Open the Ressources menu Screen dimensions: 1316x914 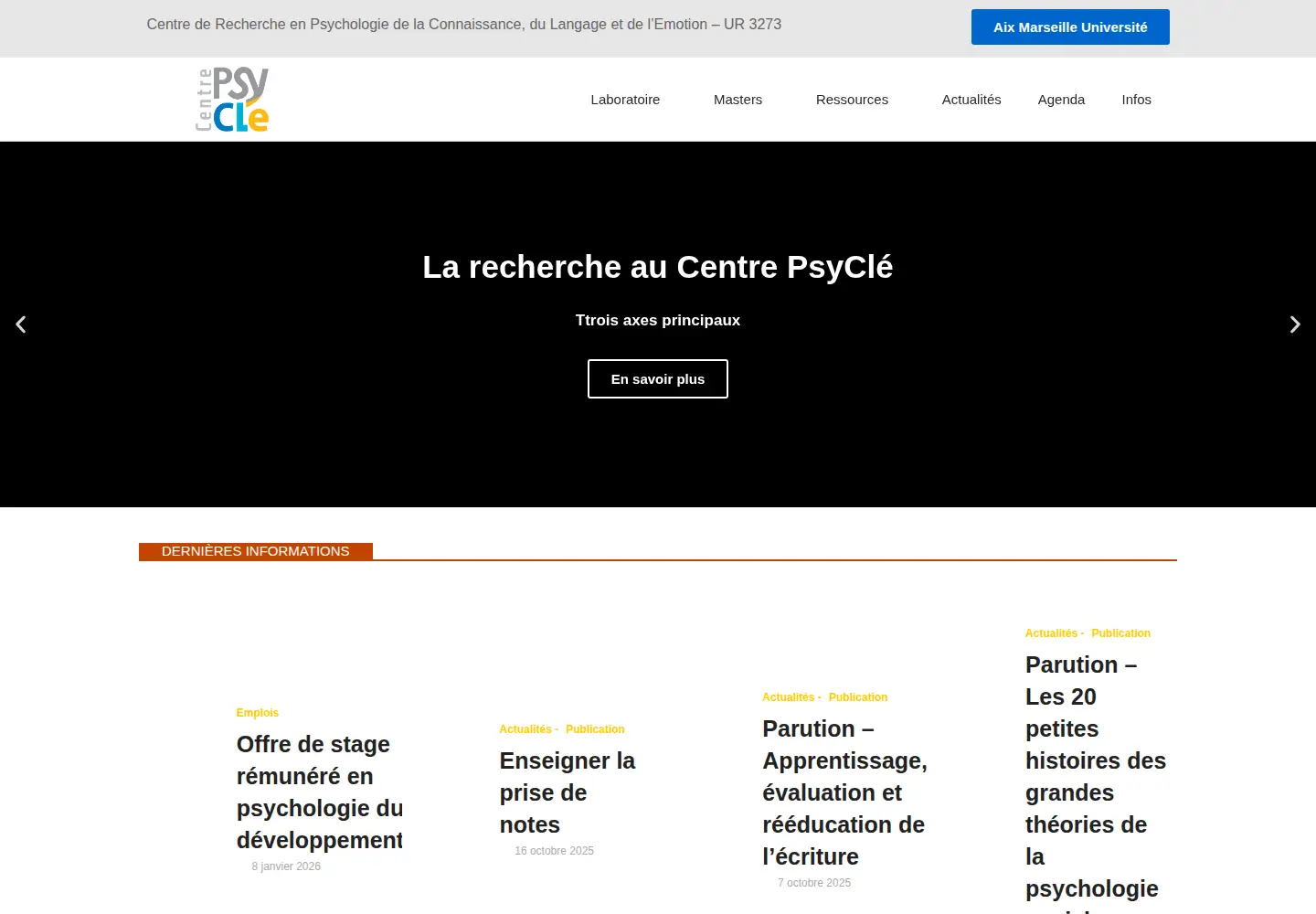(852, 100)
